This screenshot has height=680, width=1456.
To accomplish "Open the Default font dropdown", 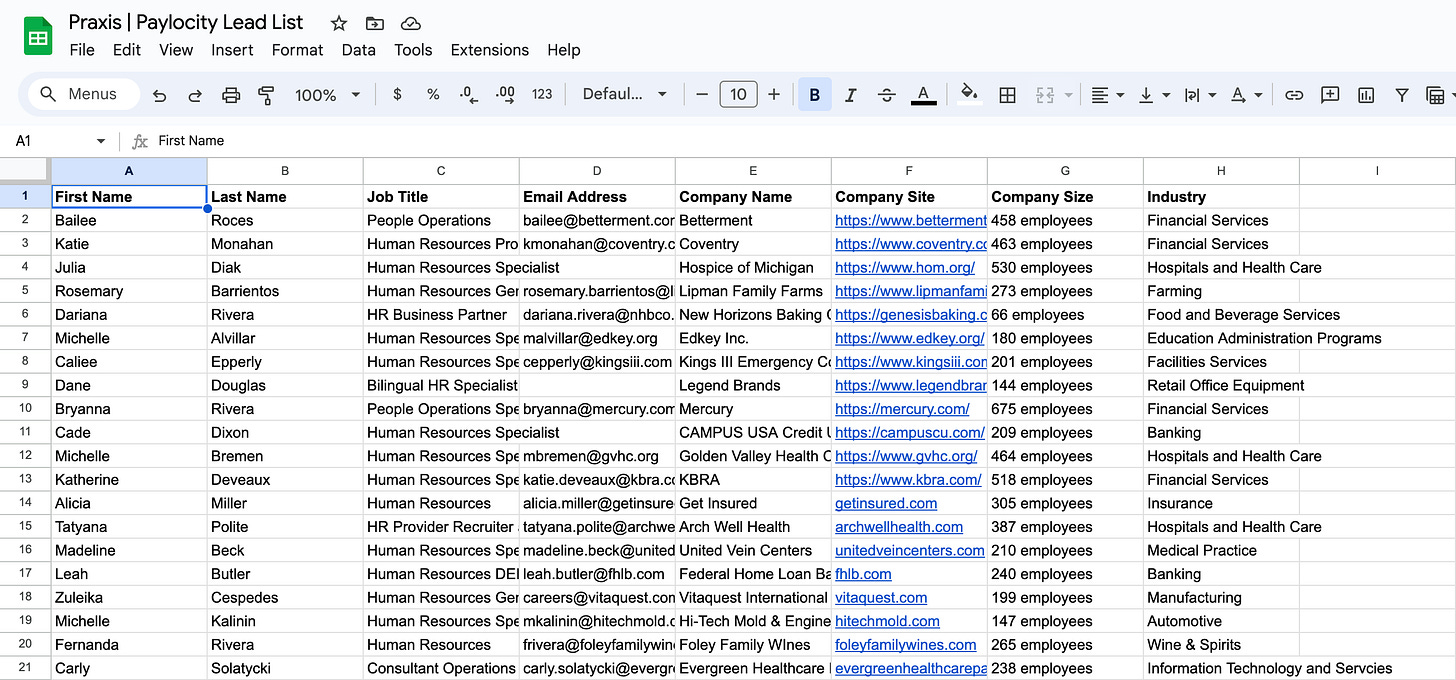I will (624, 94).
